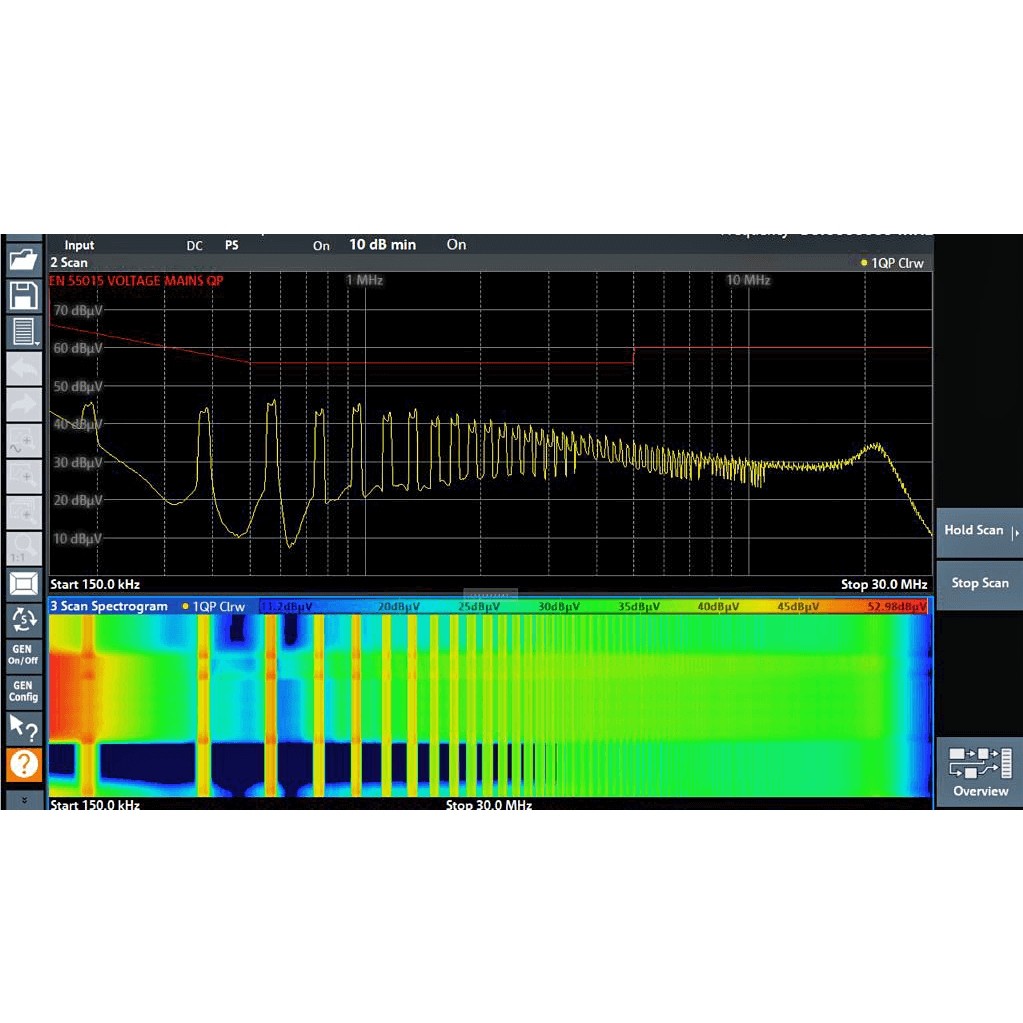Image resolution: width=1023 pixels, height=1023 pixels.
Task: Select the graph zoom with waveform icon
Action: point(24,441)
